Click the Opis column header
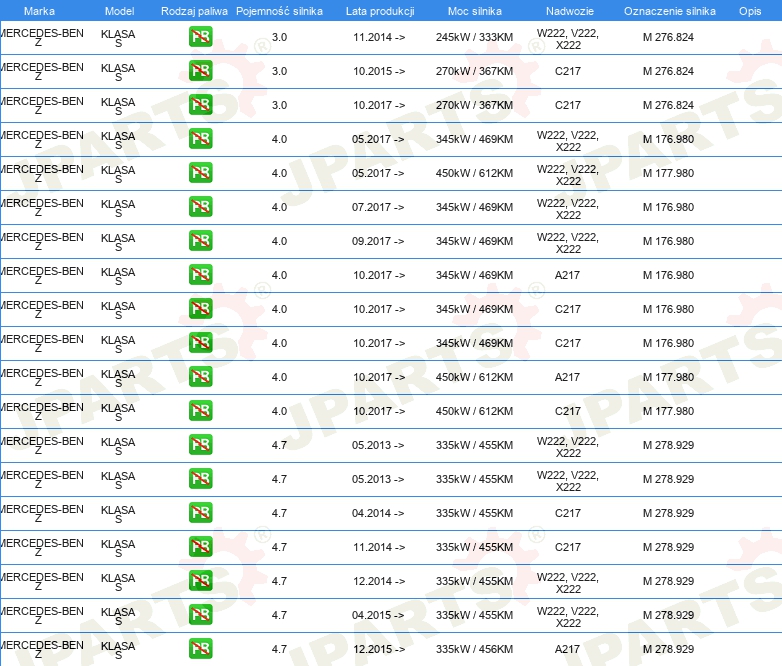The image size is (782, 666). pos(749,10)
